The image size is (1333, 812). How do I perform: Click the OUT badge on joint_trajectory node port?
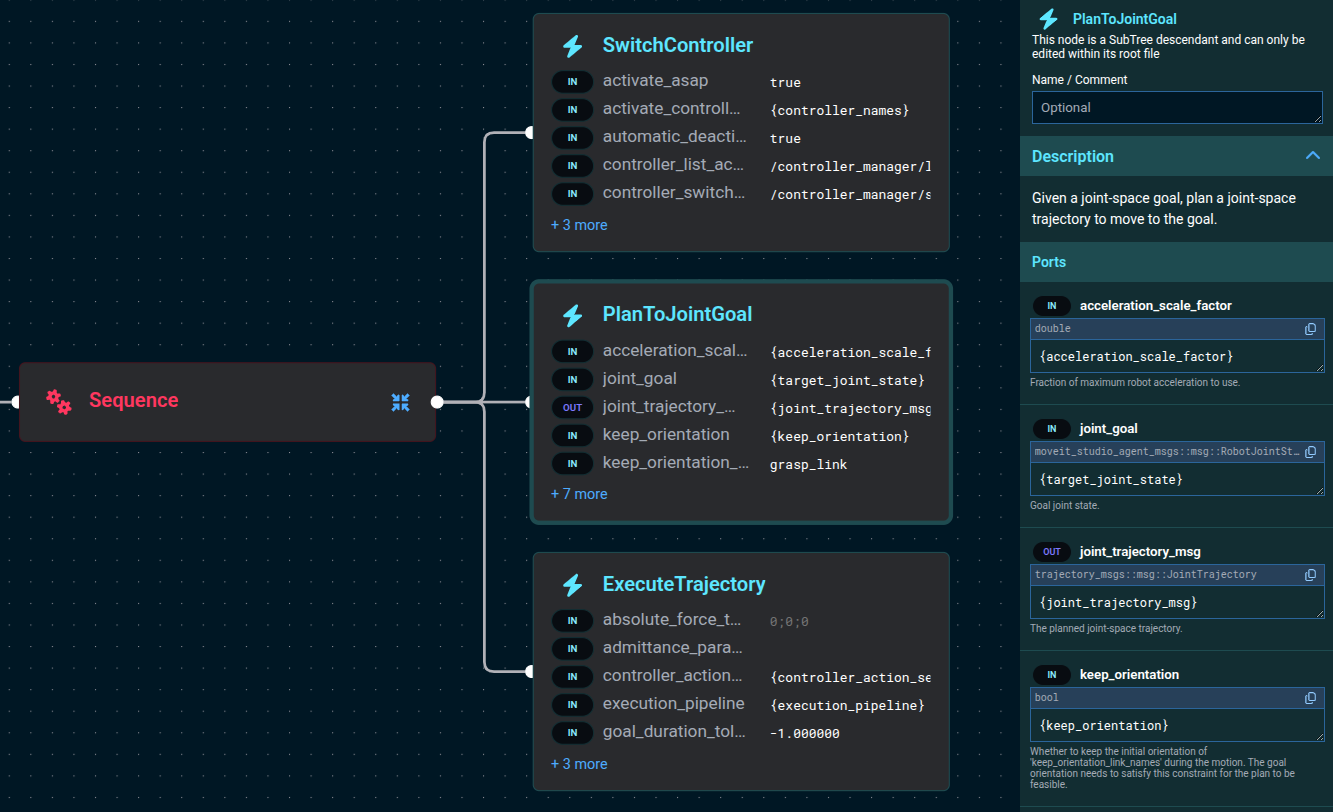point(572,407)
